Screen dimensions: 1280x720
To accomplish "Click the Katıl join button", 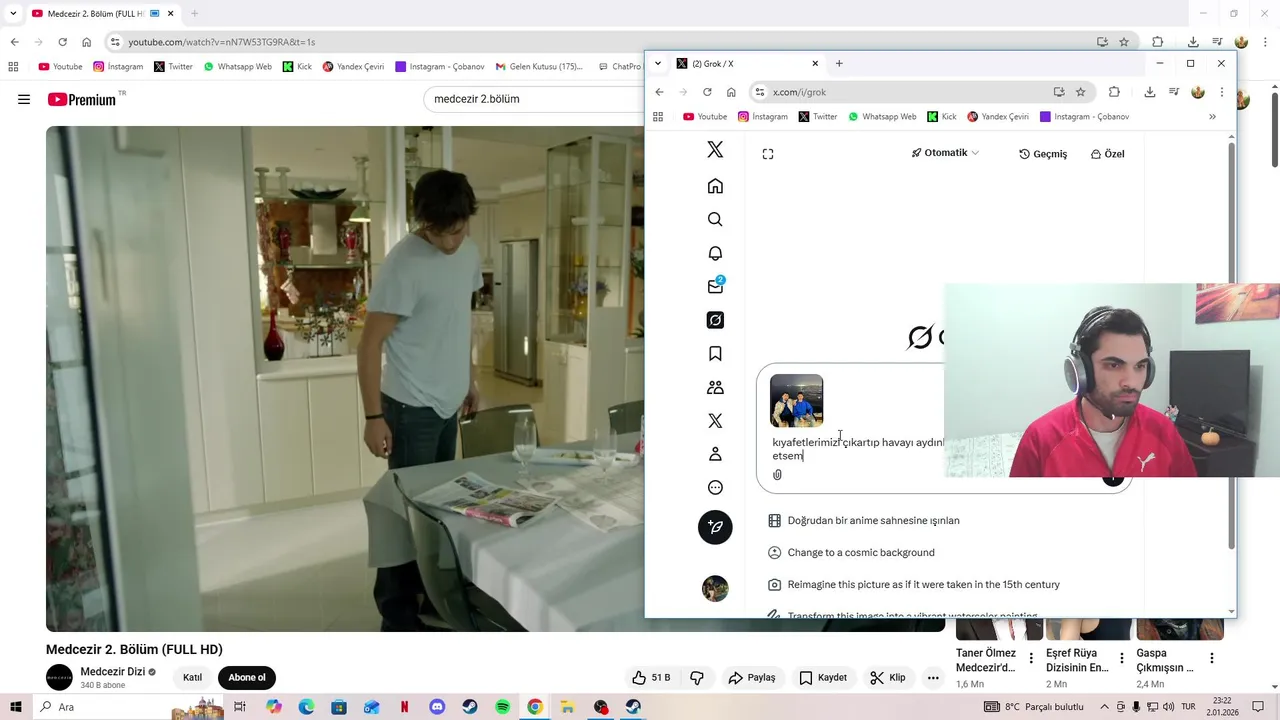I will click(x=192, y=677).
